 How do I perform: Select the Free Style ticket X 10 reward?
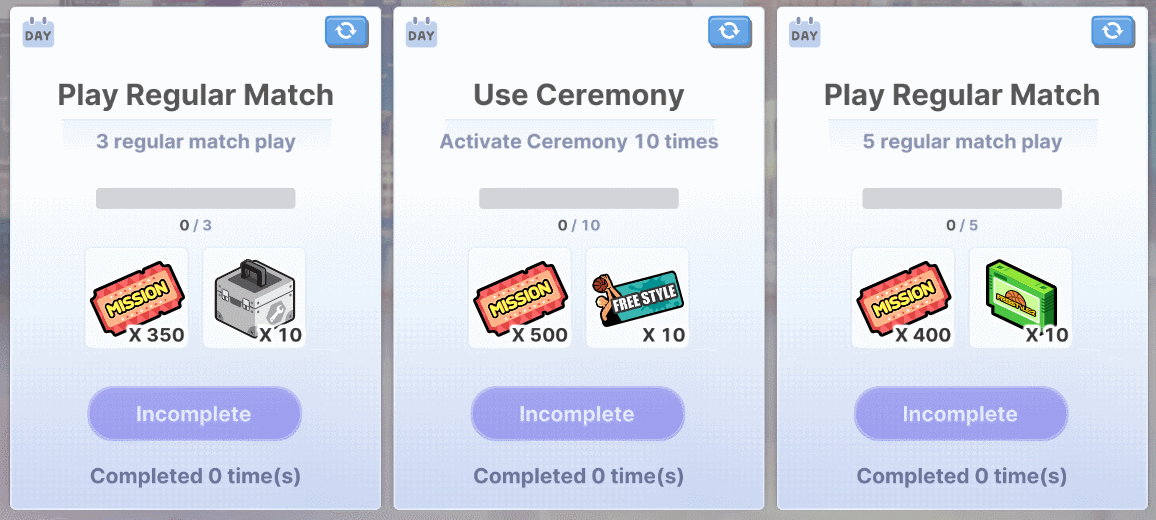point(638,298)
